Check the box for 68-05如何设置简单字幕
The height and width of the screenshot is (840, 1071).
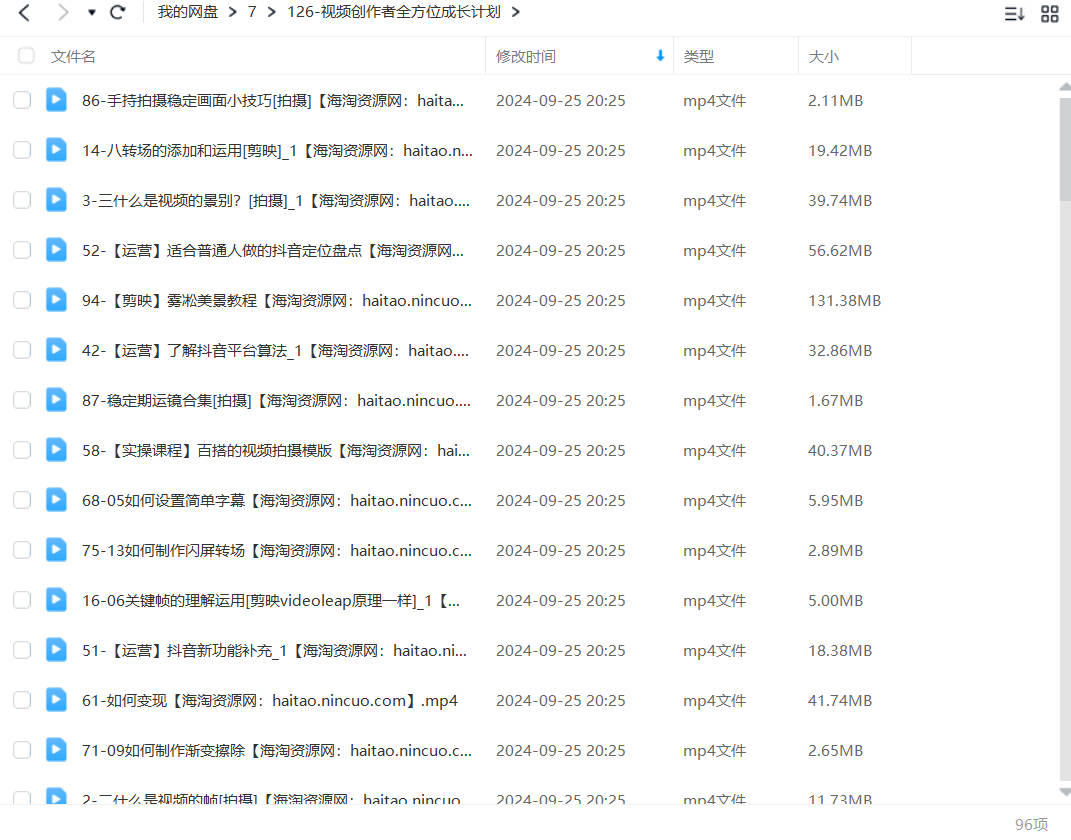(x=22, y=501)
